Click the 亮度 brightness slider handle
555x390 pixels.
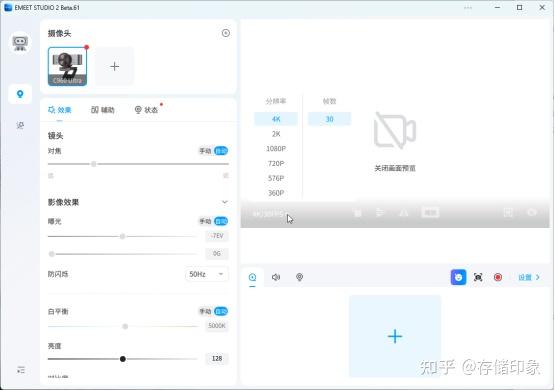(123, 359)
